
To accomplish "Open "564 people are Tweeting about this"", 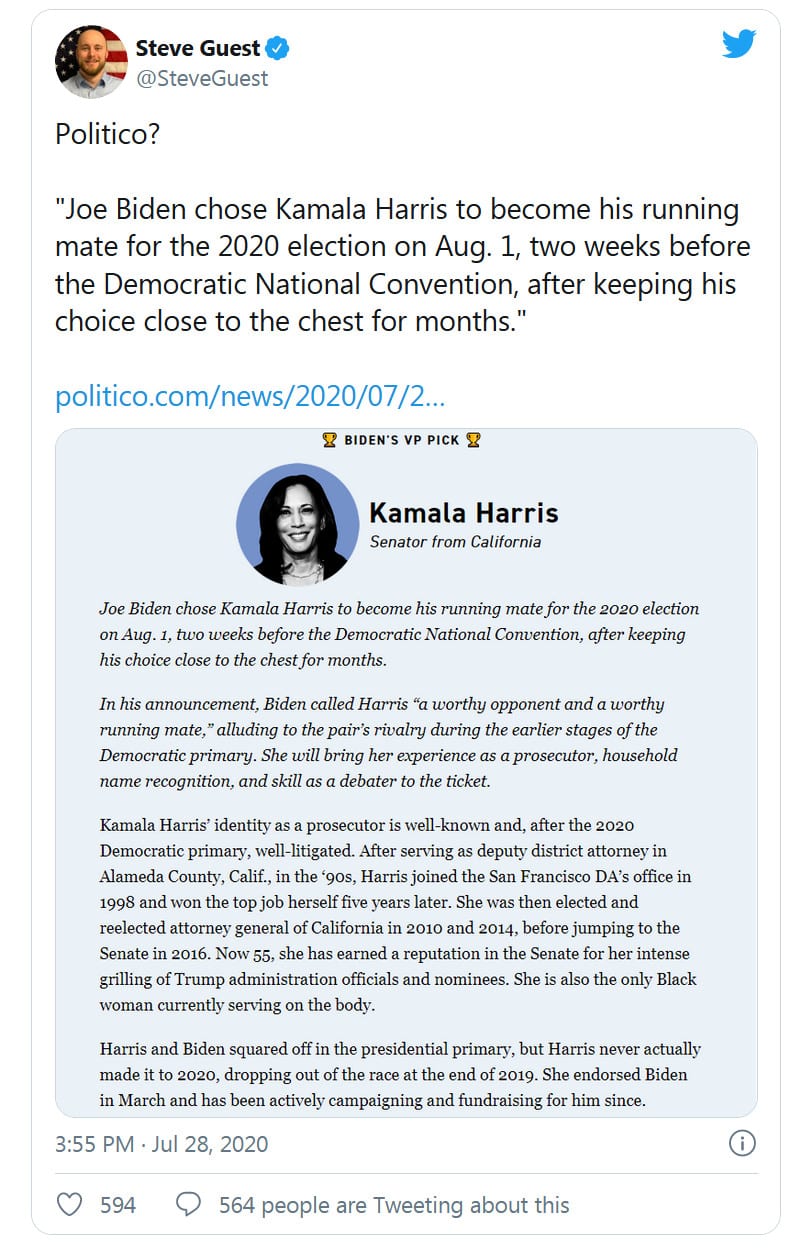I will pos(394,1205).
